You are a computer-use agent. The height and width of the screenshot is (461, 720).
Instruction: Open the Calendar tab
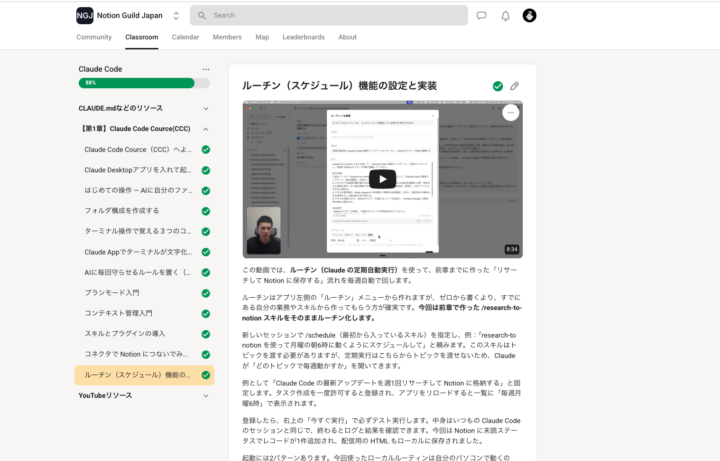click(186, 37)
